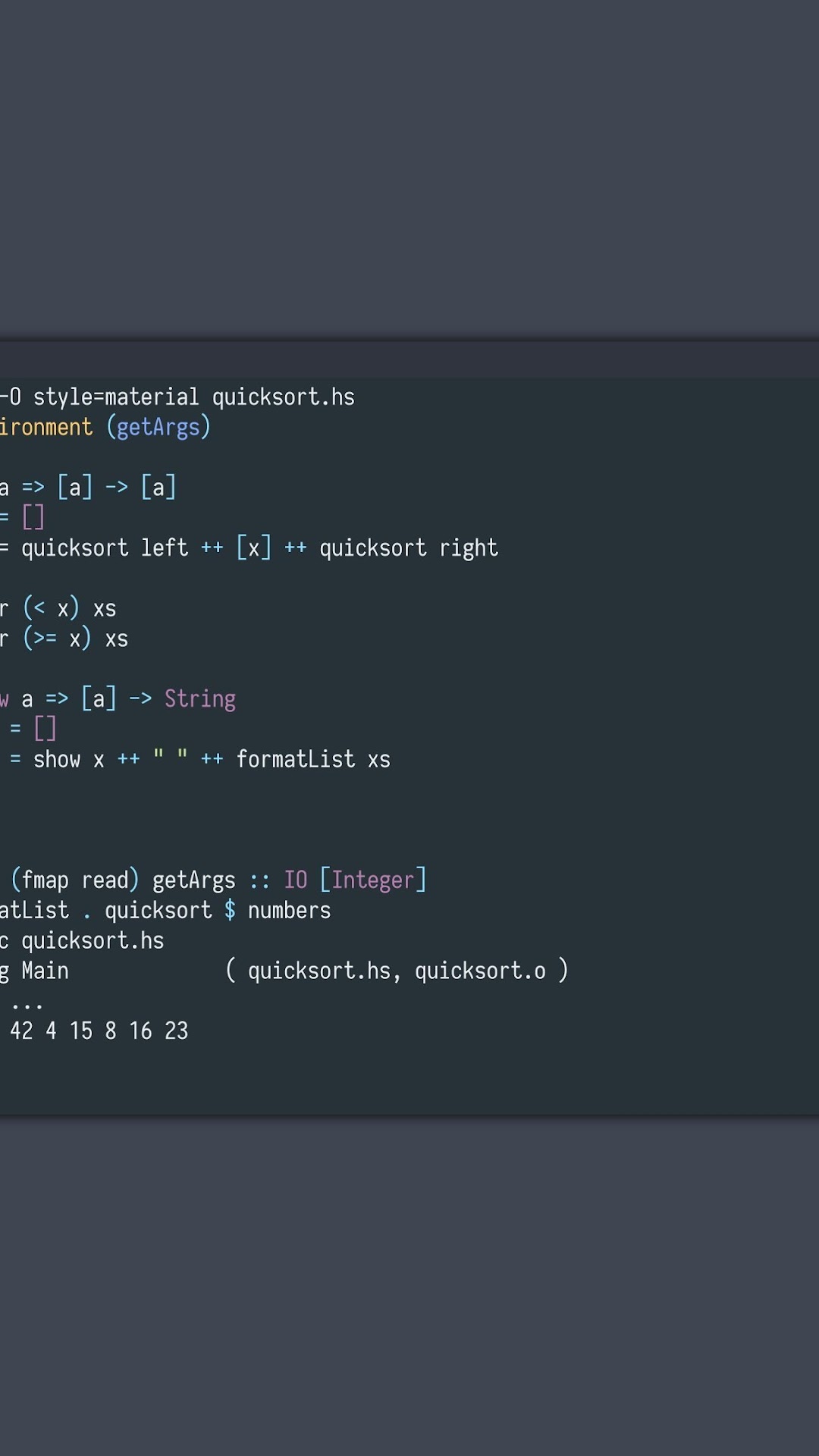Click the 'String' return type
819x1456 pixels.
pos(200,698)
